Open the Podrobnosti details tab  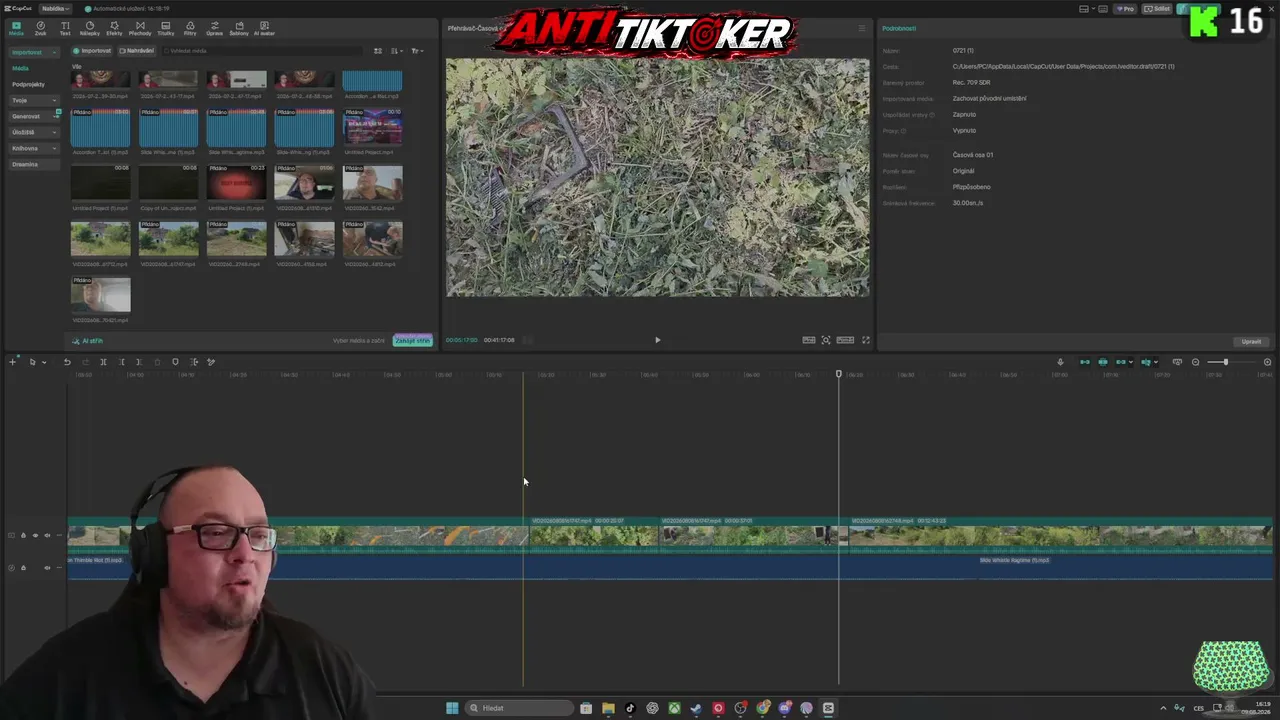coord(899,28)
